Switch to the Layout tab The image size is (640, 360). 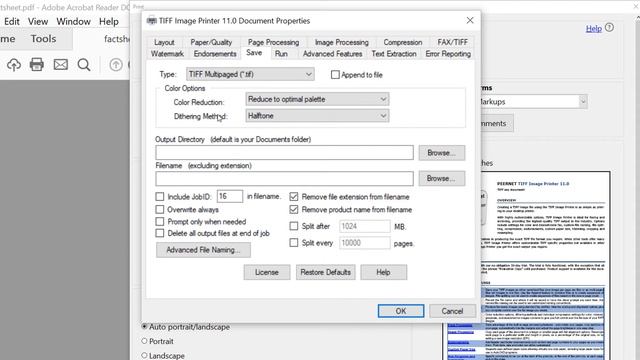(x=164, y=42)
